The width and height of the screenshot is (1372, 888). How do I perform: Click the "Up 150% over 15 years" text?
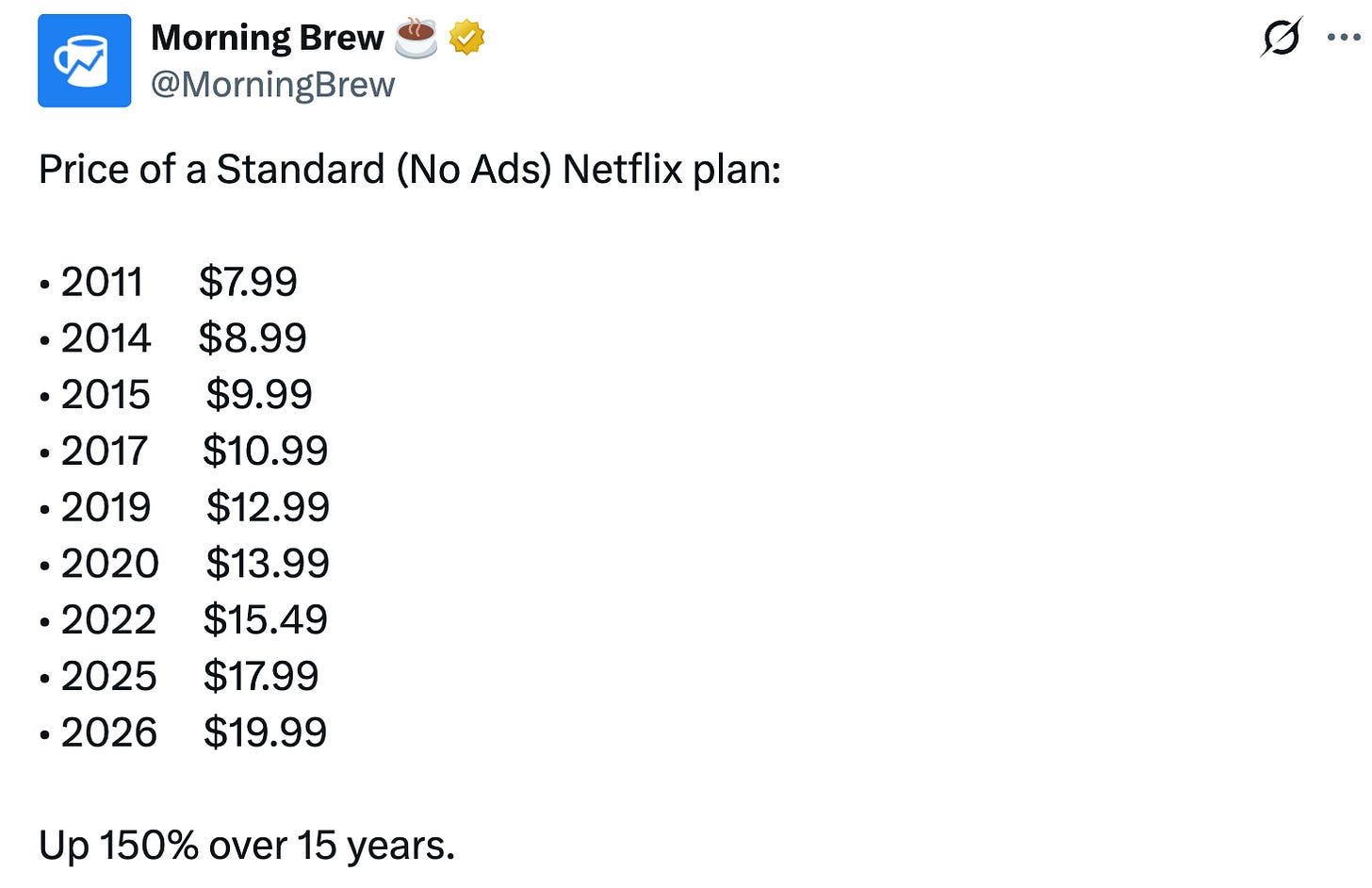(x=247, y=846)
